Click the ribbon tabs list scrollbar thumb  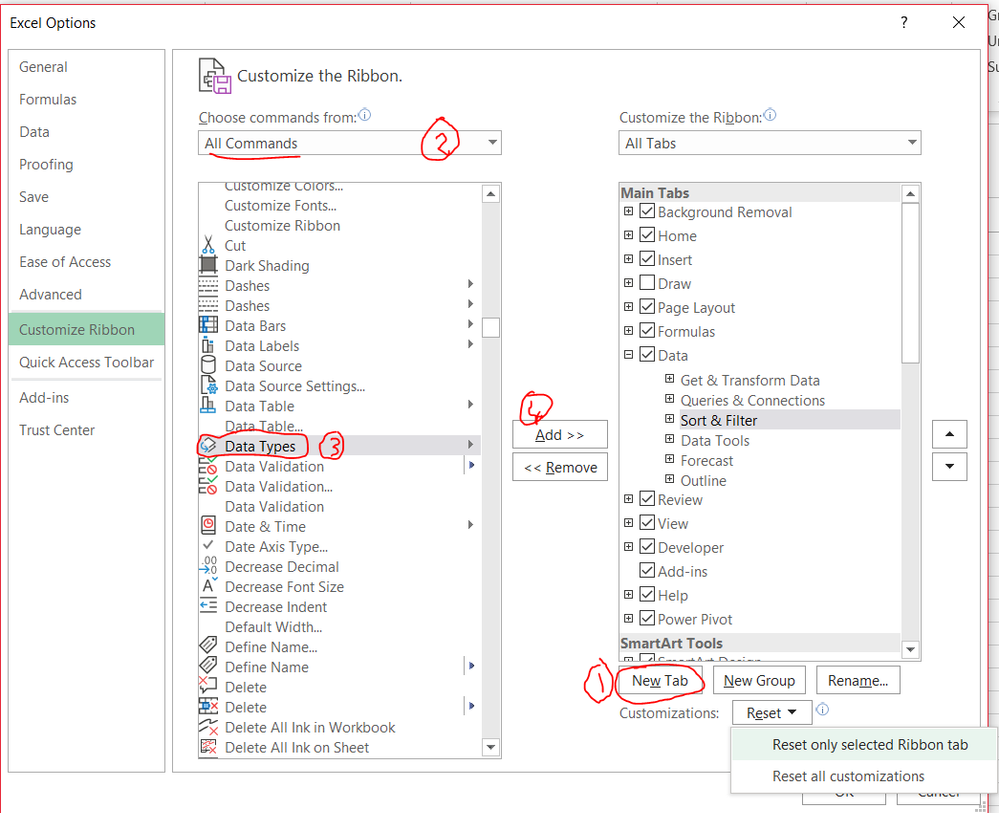[910, 283]
